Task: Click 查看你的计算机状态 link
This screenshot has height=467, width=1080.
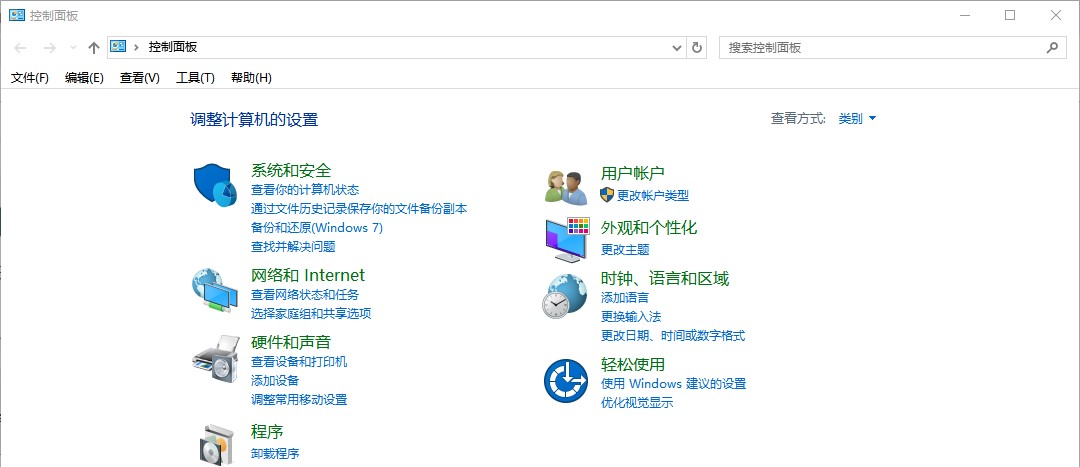Action: [x=305, y=189]
